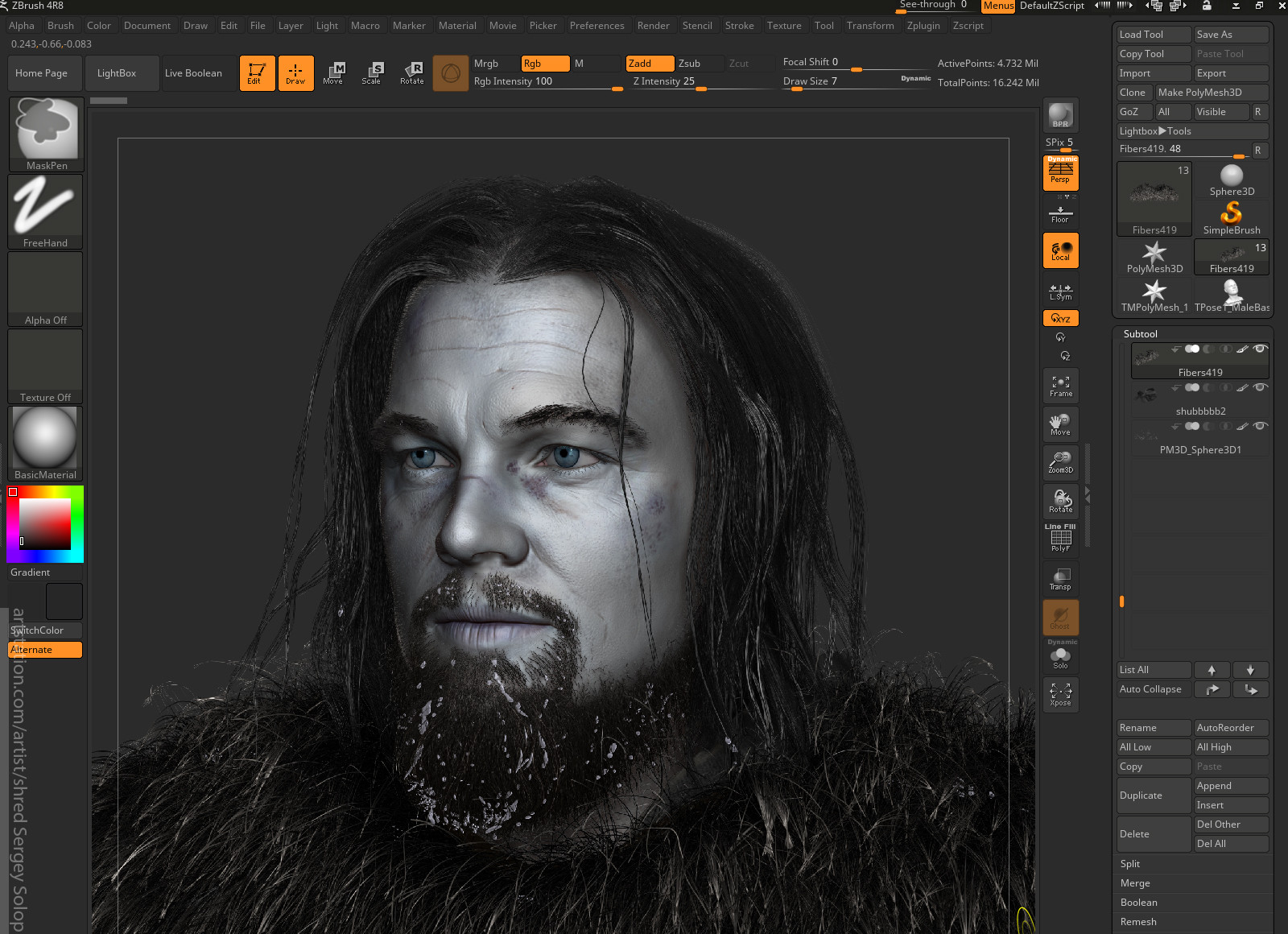Enable Mrgb paint mode

tap(495, 64)
